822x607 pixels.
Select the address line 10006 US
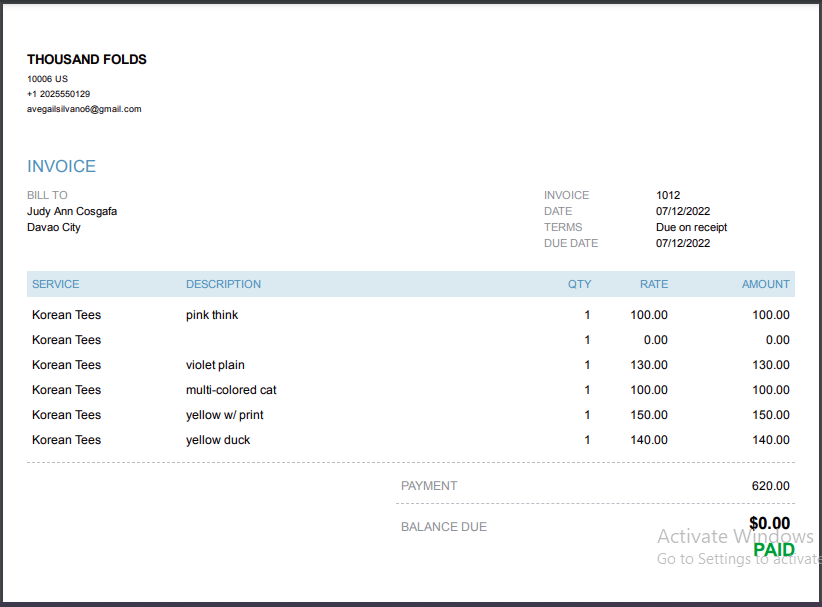[47, 79]
